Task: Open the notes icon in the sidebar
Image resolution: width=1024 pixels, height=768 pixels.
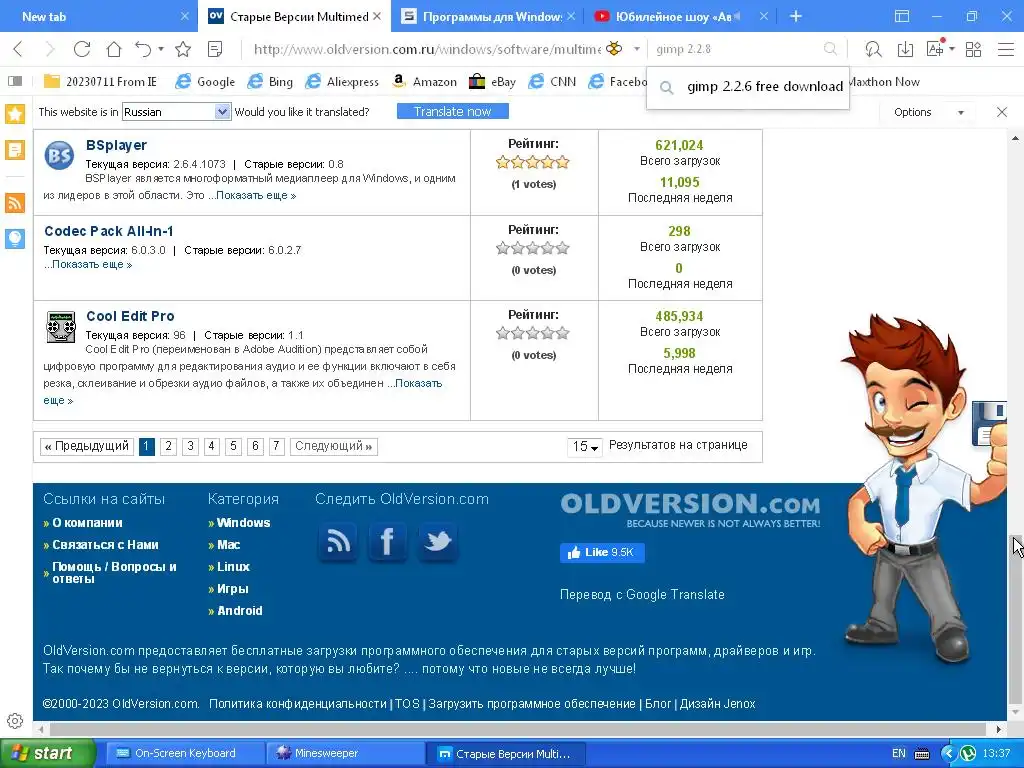Action: point(14,150)
